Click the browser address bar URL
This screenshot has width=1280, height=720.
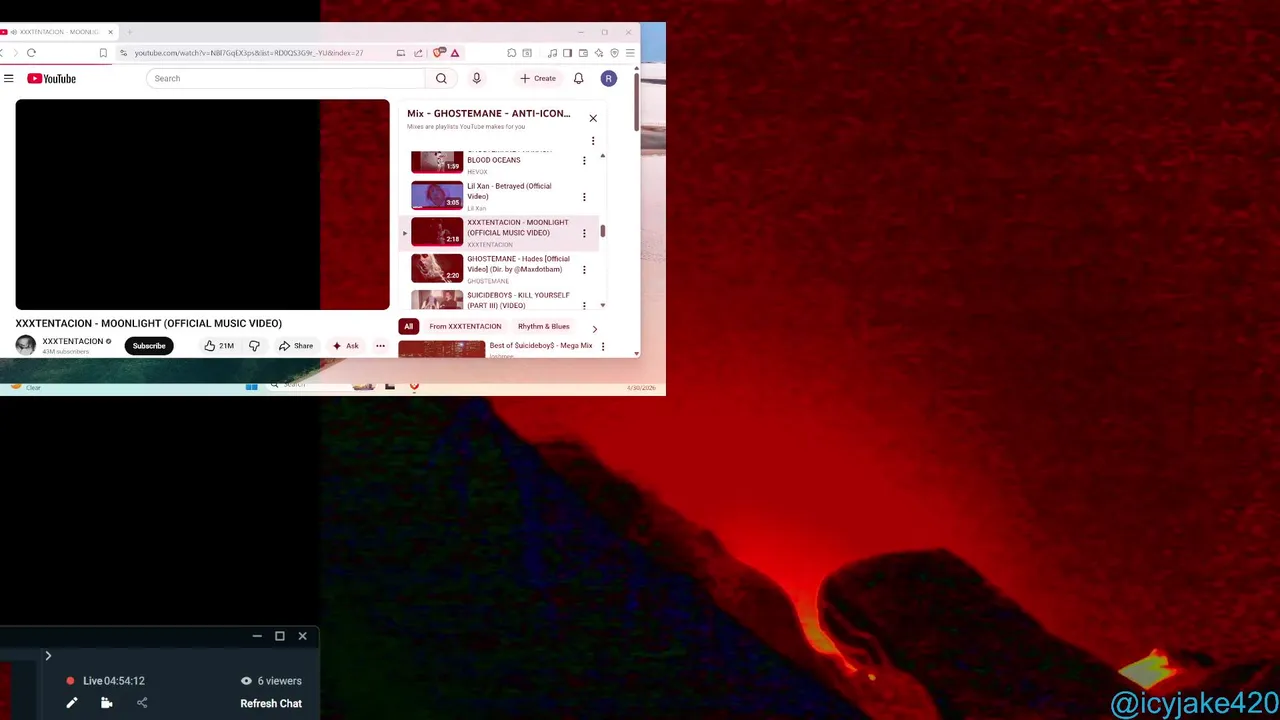249,53
